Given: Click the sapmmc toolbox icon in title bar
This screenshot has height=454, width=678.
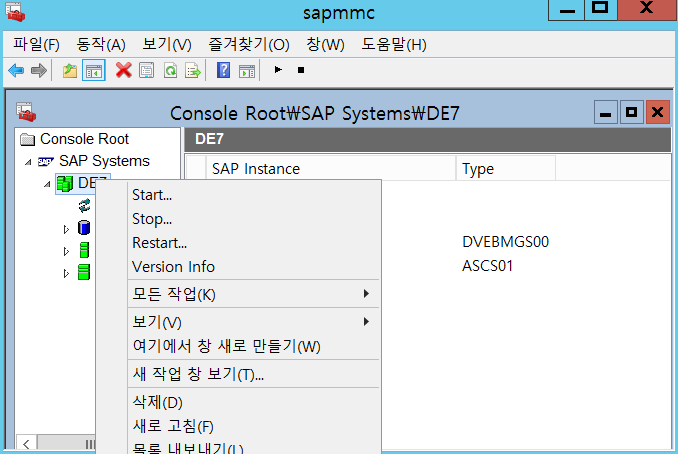Looking at the screenshot, I should 15,12.
